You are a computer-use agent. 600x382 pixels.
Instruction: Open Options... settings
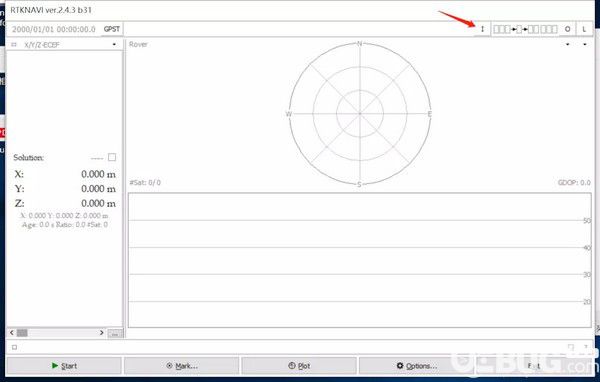point(416,366)
